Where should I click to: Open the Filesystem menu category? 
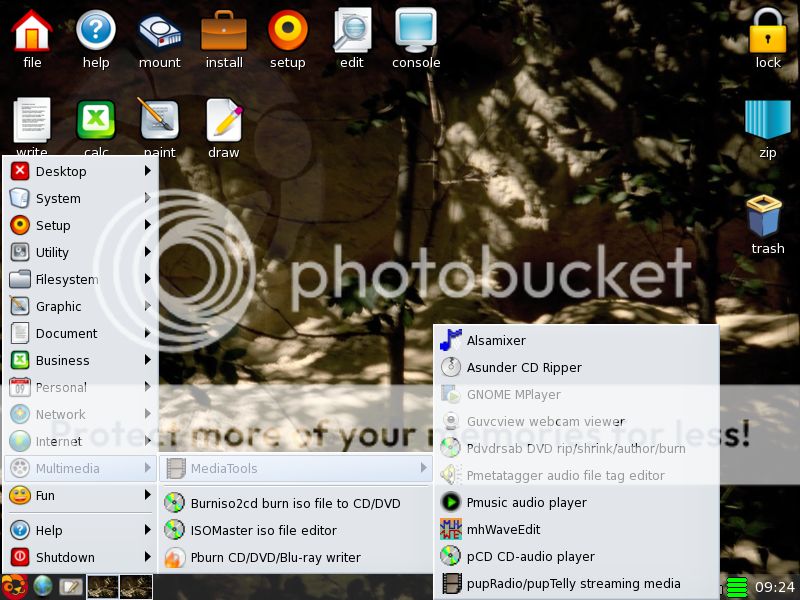[x=81, y=279]
